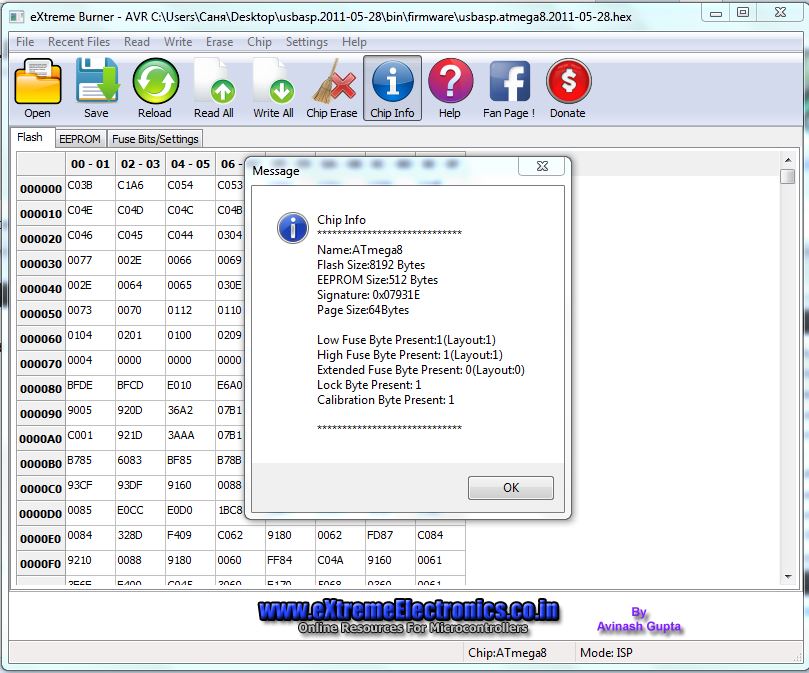Click cell FD87 in row 0000E0

[x=390, y=539]
